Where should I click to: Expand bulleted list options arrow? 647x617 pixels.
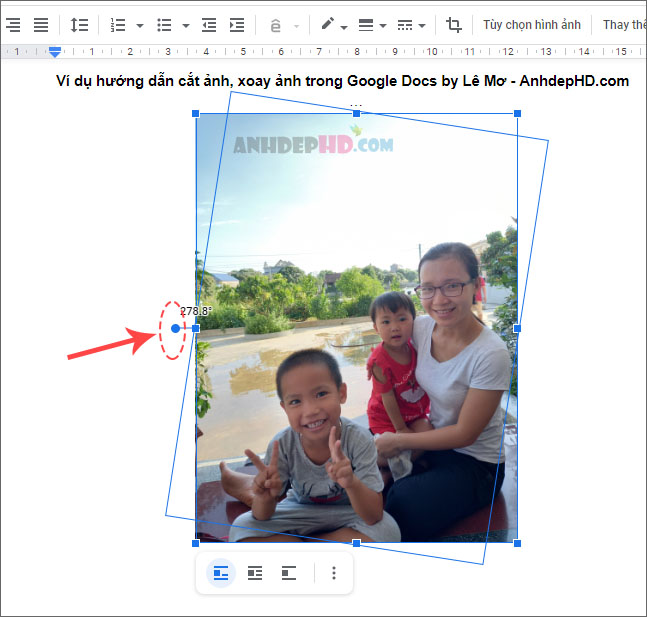(x=186, y=26)
